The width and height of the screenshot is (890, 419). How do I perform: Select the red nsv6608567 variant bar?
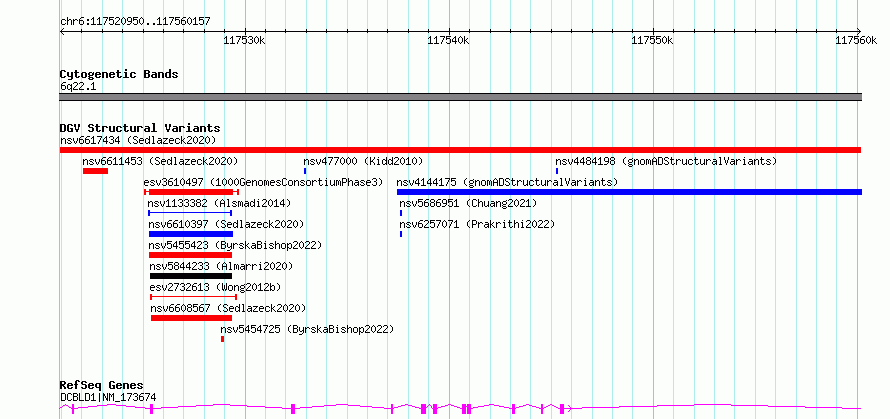pos(192,318)
